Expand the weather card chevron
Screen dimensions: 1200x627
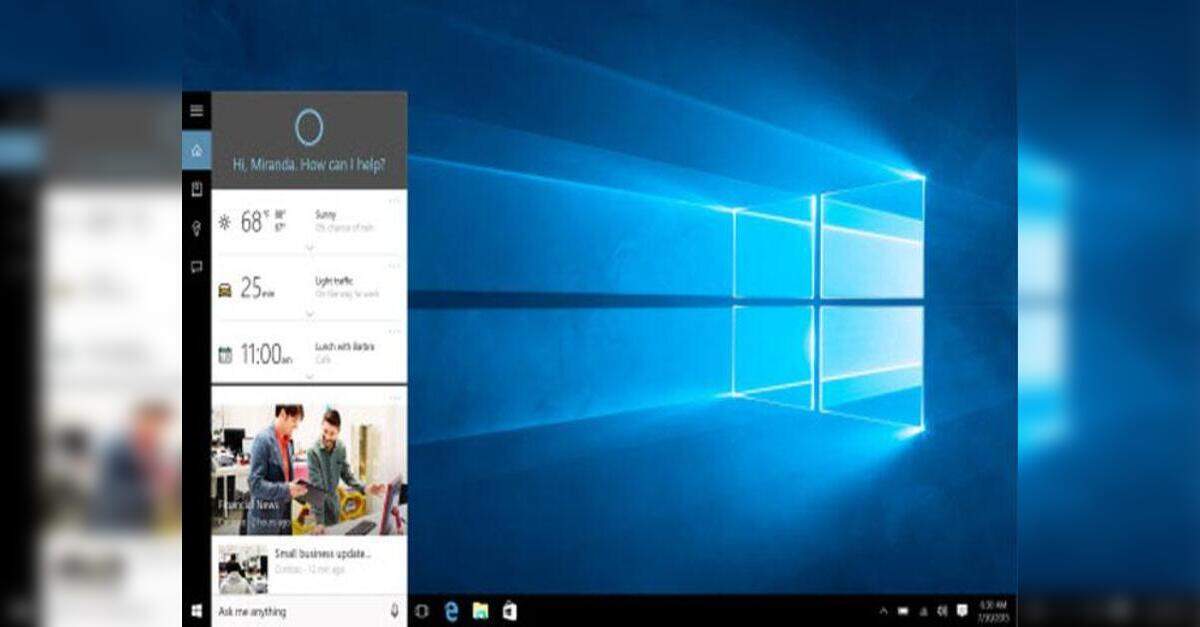(x=309, y=247)
